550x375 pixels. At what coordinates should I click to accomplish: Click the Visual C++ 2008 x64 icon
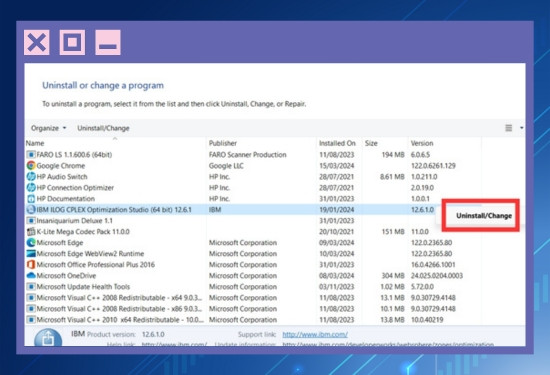click(31, 297)
